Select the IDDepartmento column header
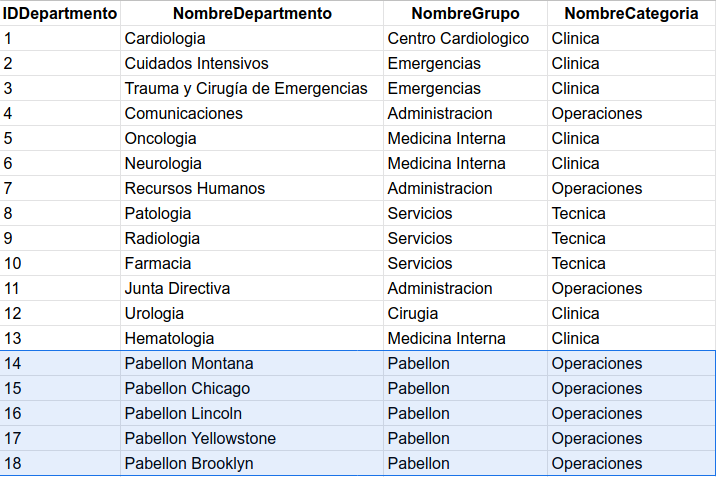The height and width of the screenshot is (477, 716). [60, 13]
